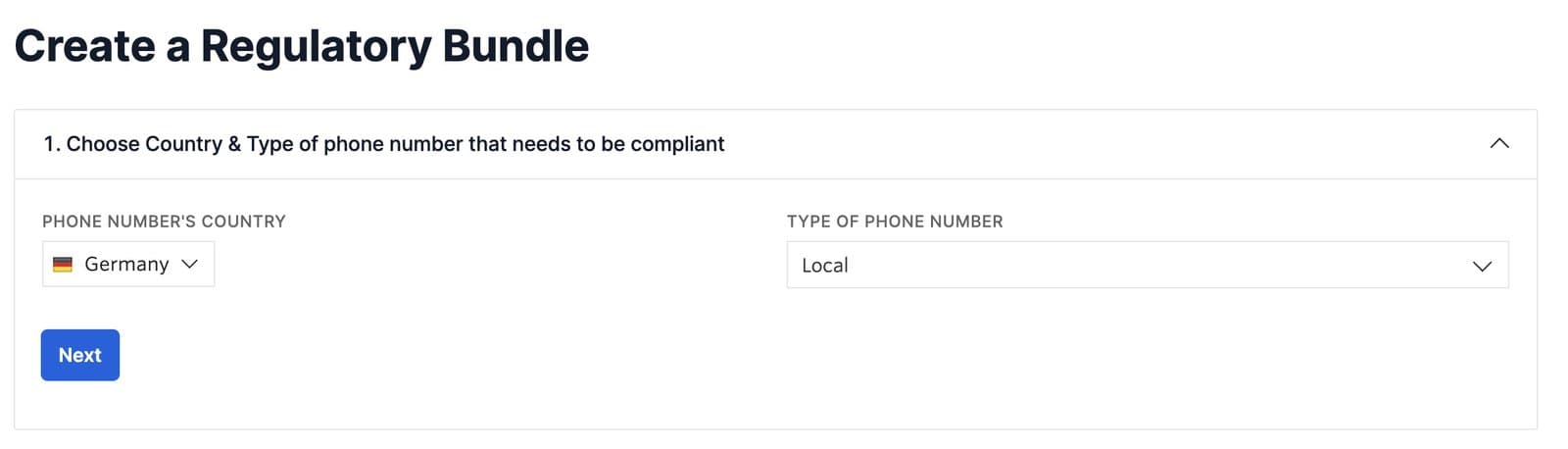Open the Phone Number's Country dropdown
This screenshot has height=449, width=1568.
(x=128, y=265)
